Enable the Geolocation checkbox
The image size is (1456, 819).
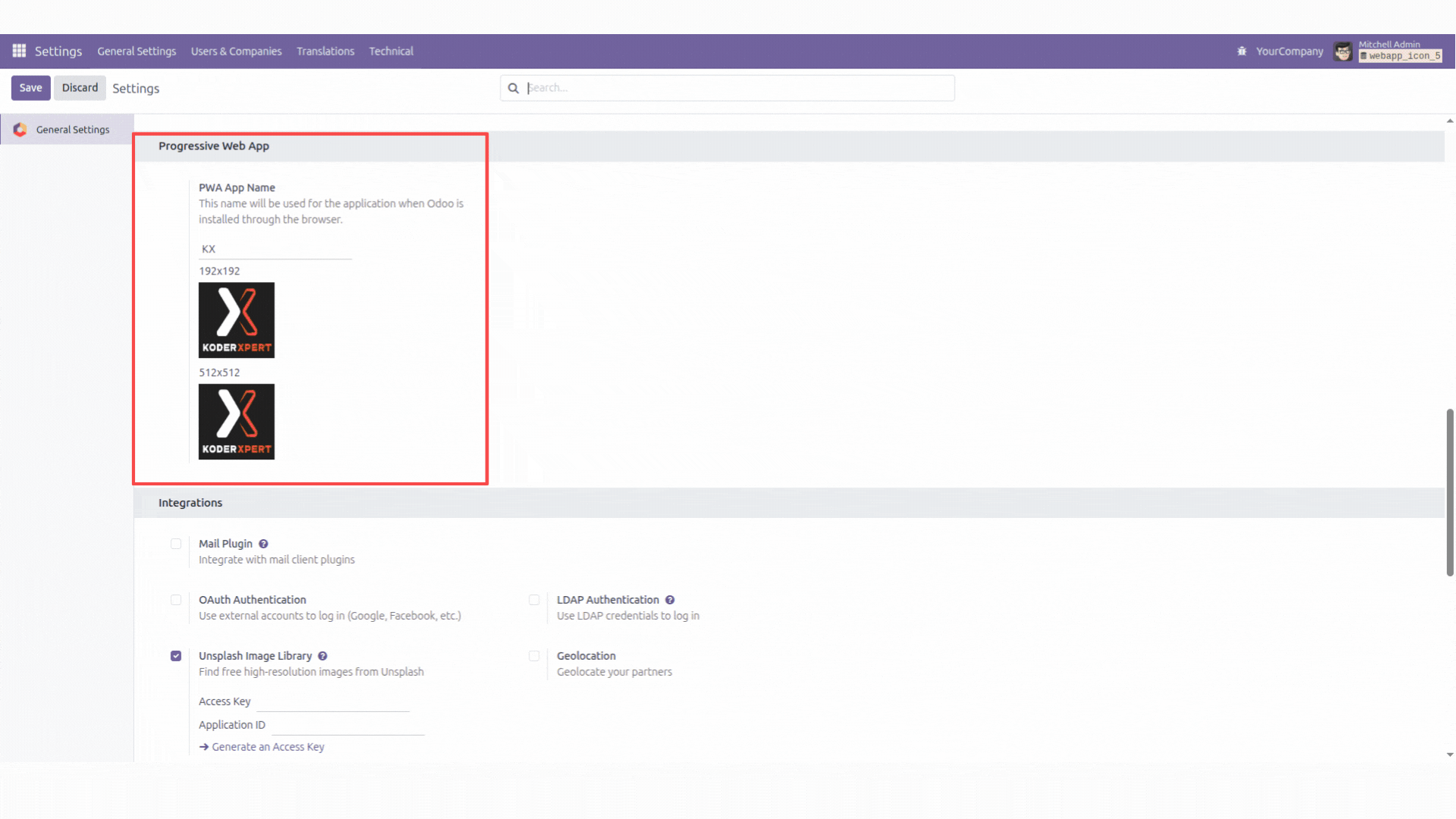tap(534, 656)
